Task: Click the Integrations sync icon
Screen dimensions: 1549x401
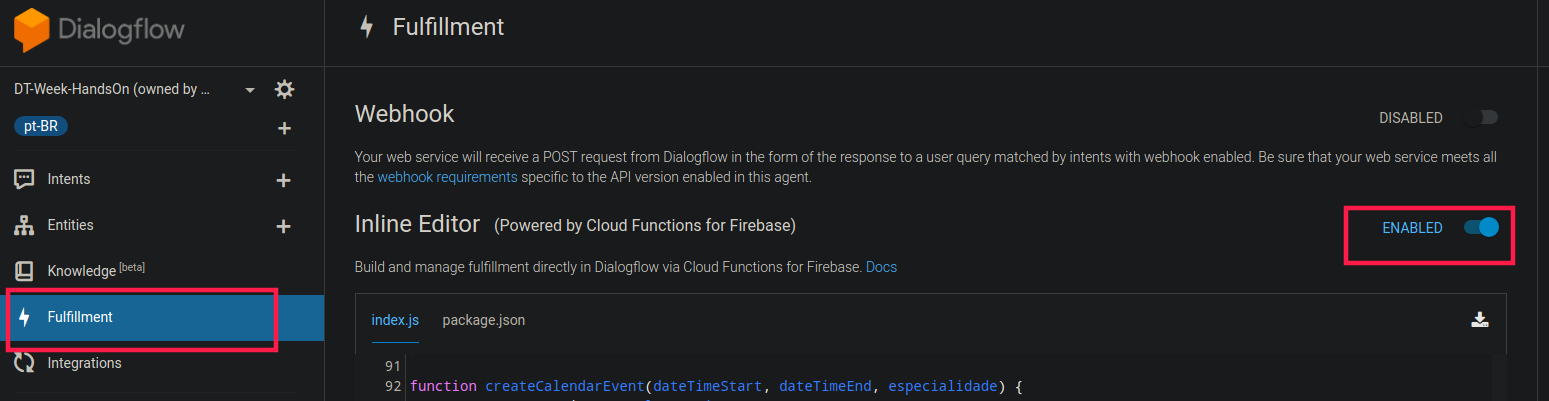Action: point(24,363)
